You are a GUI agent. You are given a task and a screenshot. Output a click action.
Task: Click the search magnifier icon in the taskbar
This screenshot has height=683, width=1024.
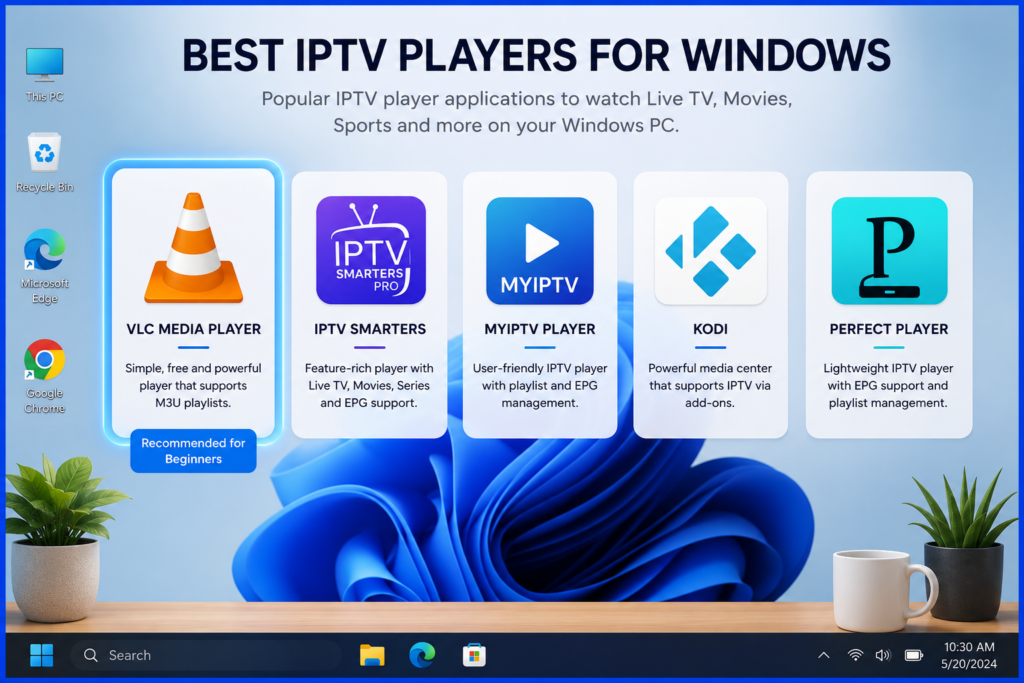point(91,655)
